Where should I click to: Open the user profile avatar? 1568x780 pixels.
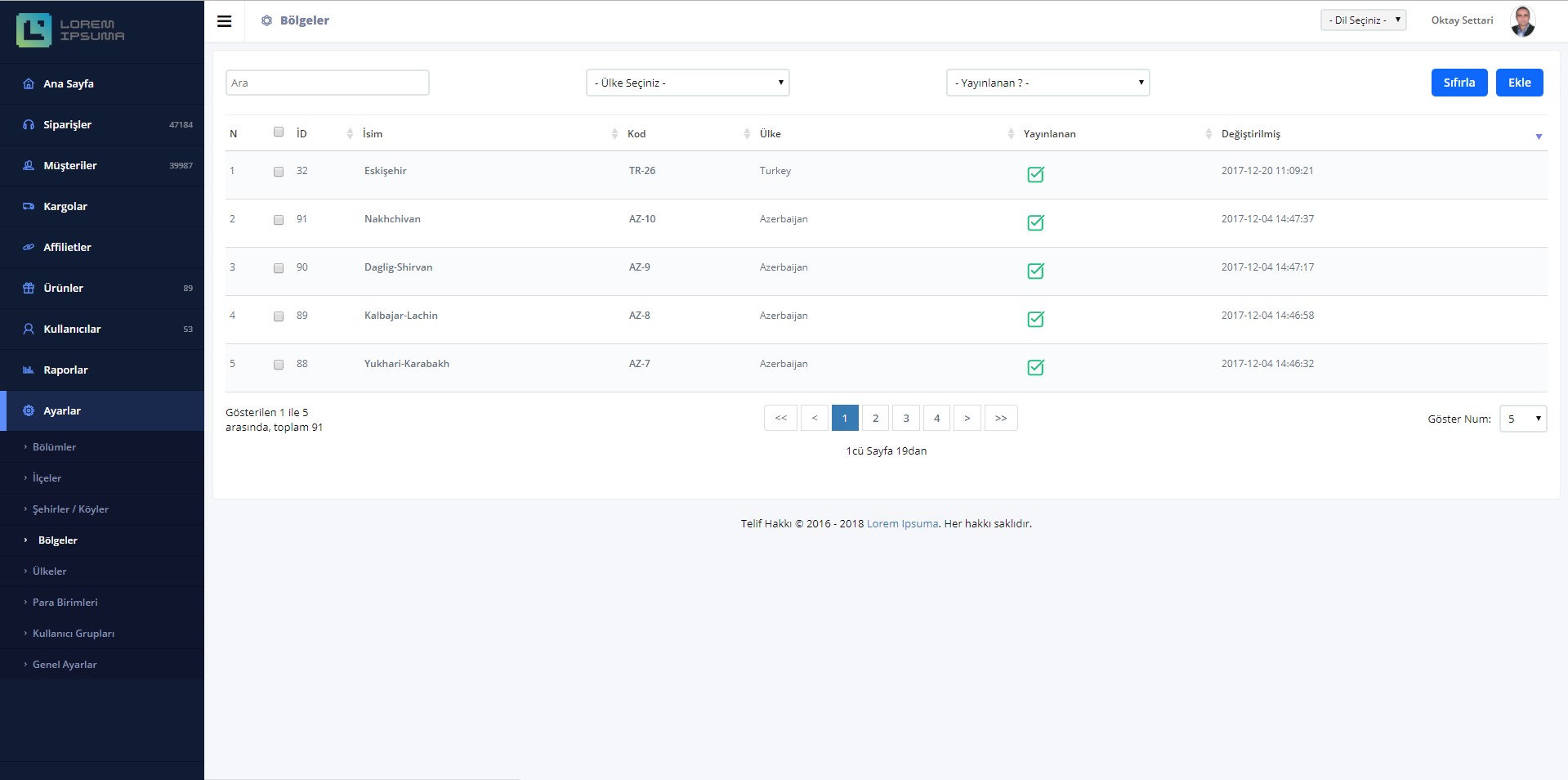pyautogui.click(x=1522, y=21)
